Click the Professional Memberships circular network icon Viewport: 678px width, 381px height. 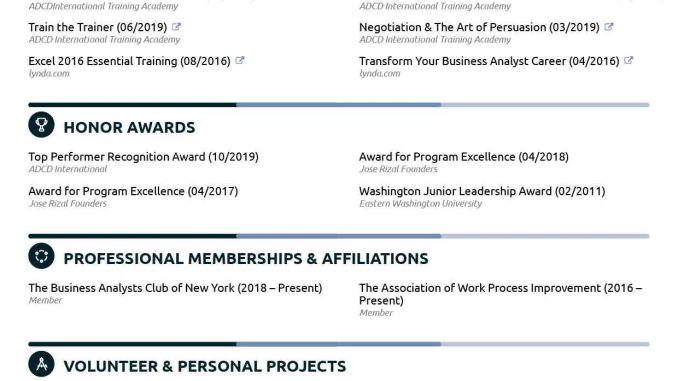tap(42, 256)
